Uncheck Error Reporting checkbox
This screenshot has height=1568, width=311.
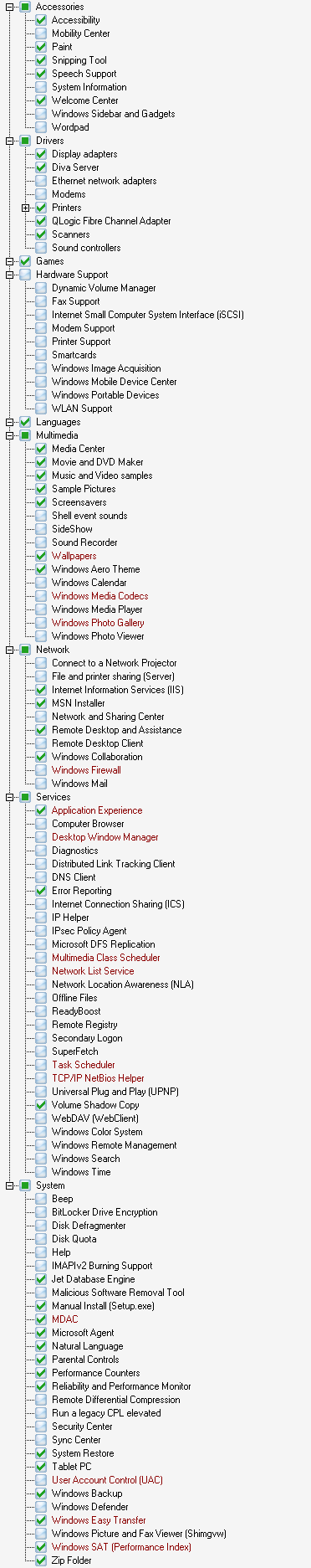point(41,891)
